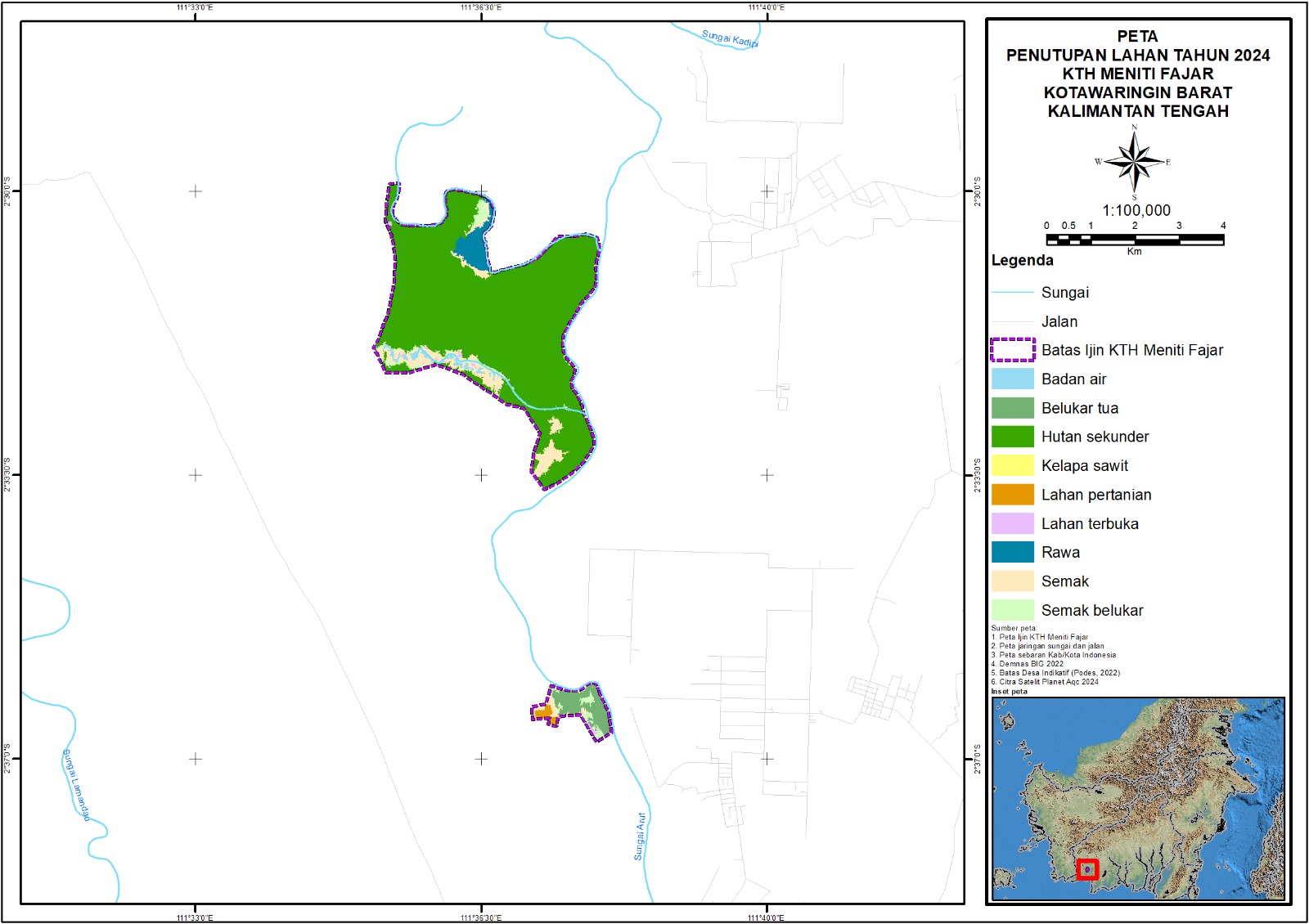This screenshot has width=1309, height=924.
Task: Click the Kalimantan inset map
Action: pyautogui.click(x=1138, y=798)
